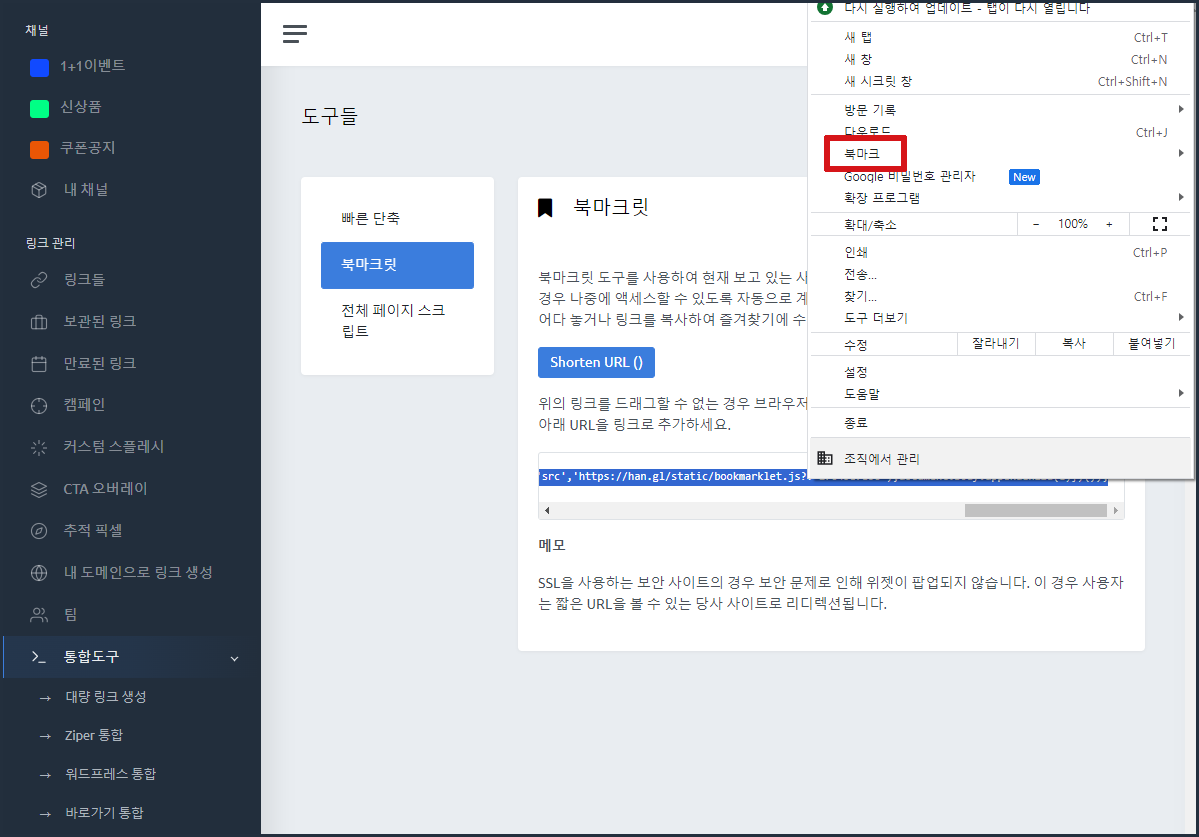Choose 종료 in the browser menu

pyautogui.click(x=1001, y=423)
